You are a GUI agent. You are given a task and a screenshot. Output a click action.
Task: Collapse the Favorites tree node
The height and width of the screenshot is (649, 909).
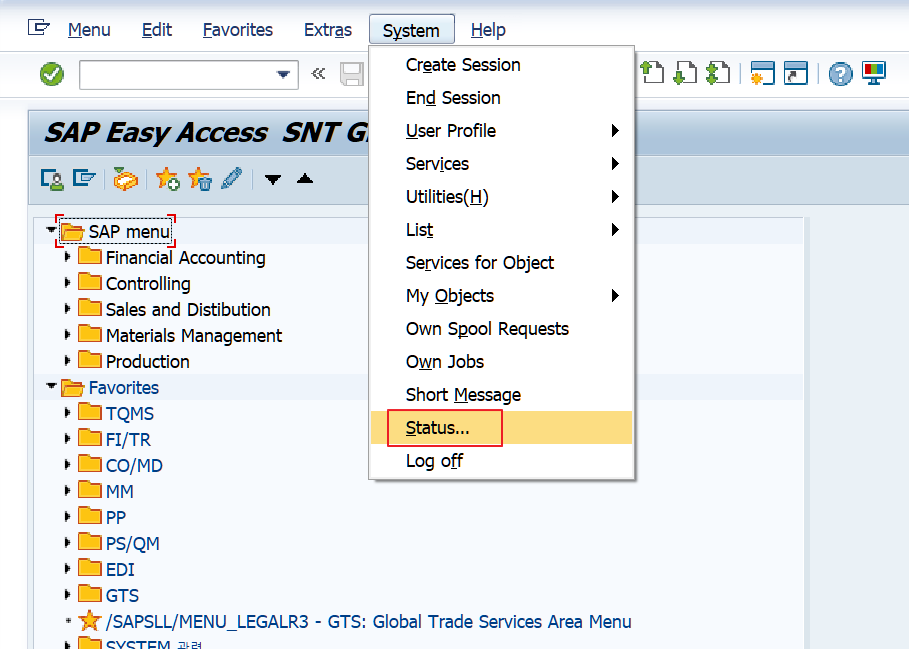click(x=51, y=386)
